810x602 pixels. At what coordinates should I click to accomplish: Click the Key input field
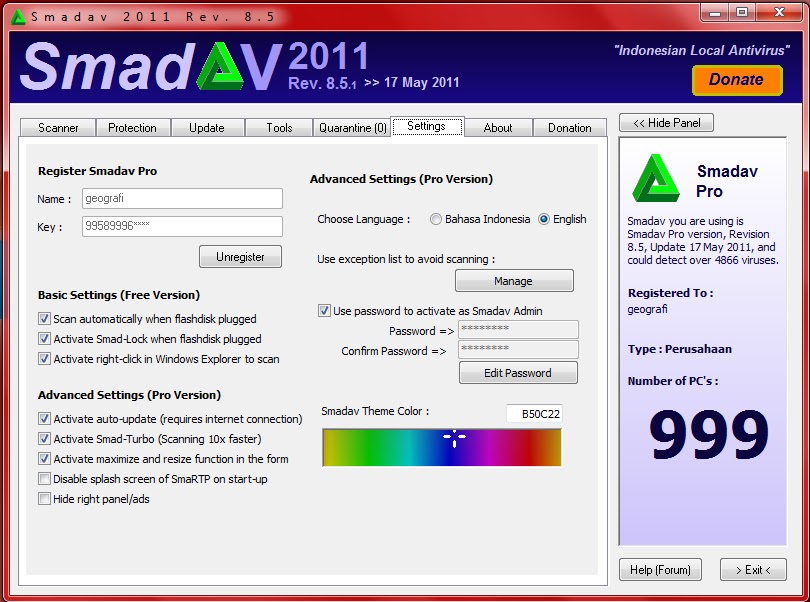[182, 226]
